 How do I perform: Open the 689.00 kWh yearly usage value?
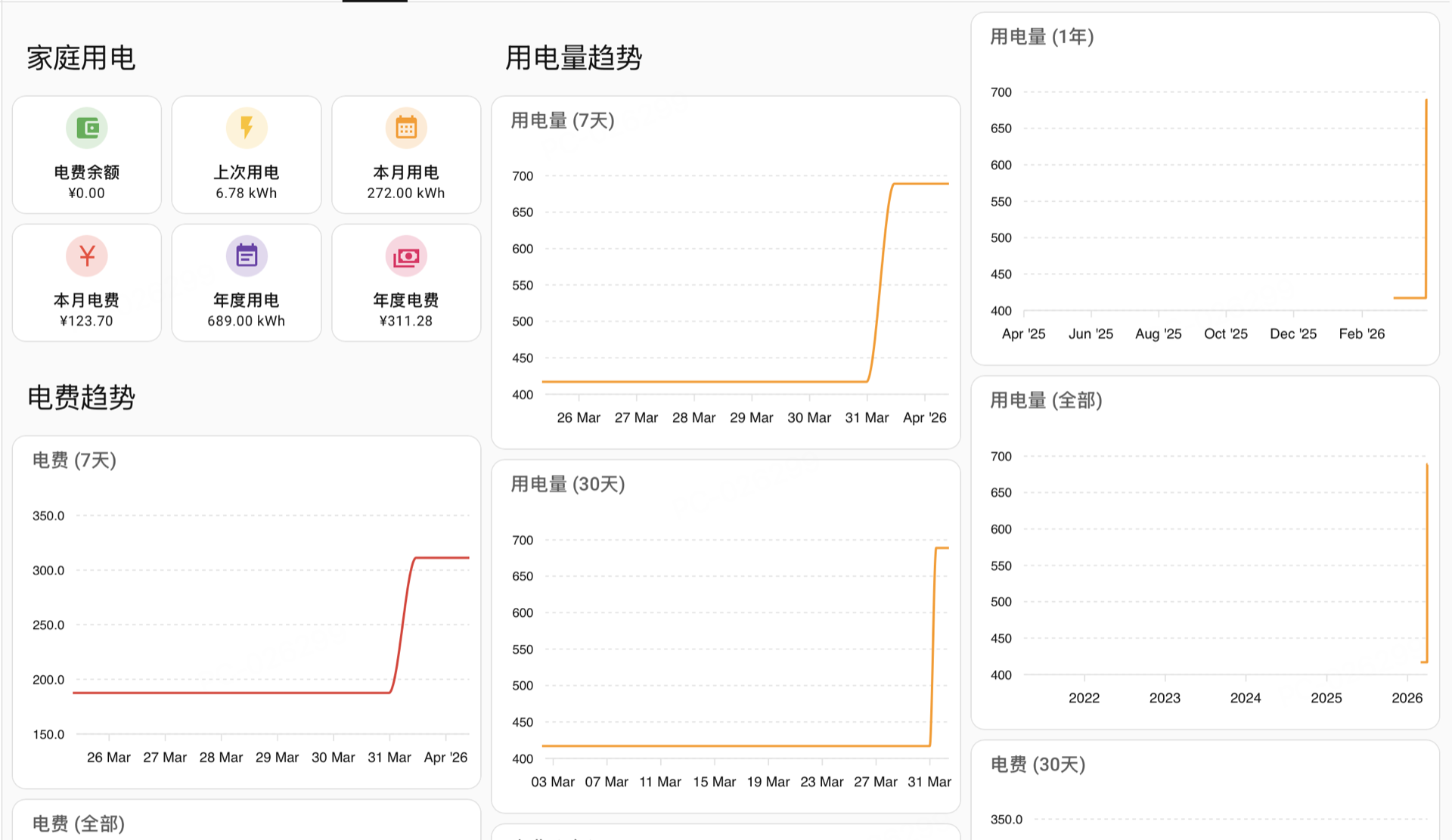[247, 321]
